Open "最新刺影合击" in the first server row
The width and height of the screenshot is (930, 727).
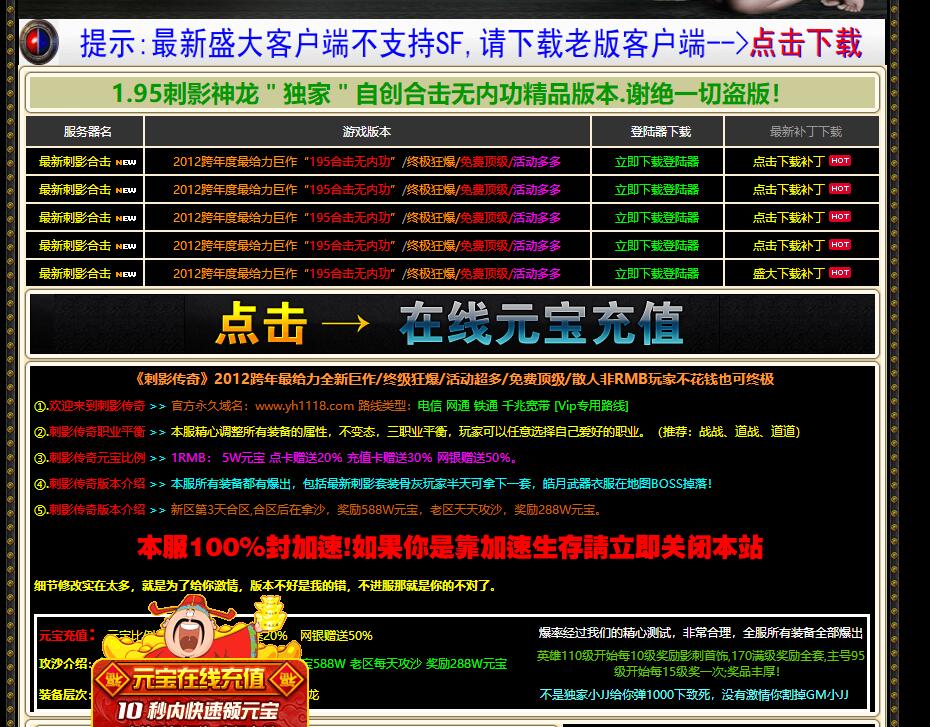click(75, 161)
